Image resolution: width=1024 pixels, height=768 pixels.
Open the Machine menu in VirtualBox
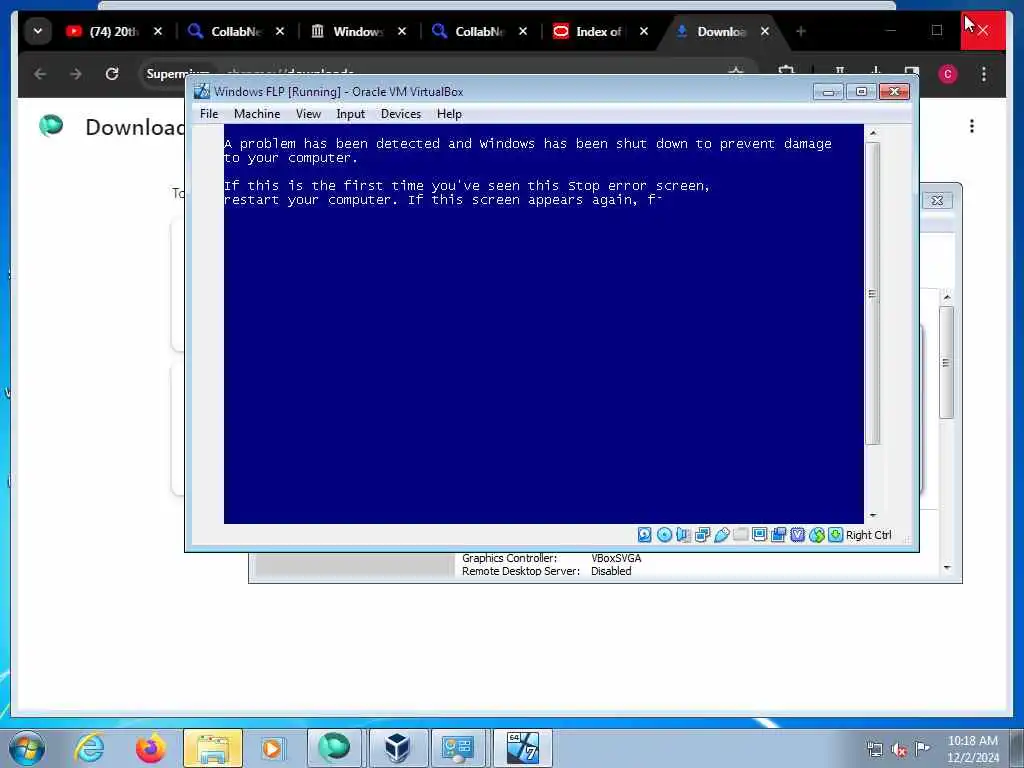click(257, 114)
